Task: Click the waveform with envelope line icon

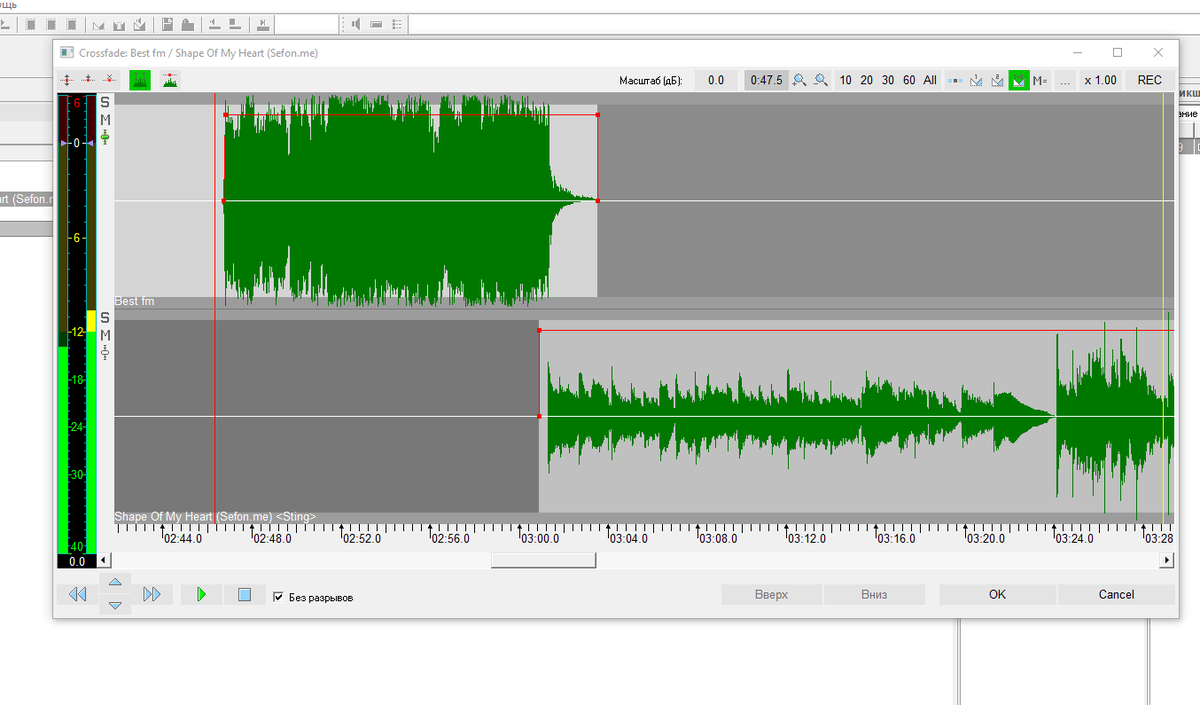Action: [x=170, y=80]
